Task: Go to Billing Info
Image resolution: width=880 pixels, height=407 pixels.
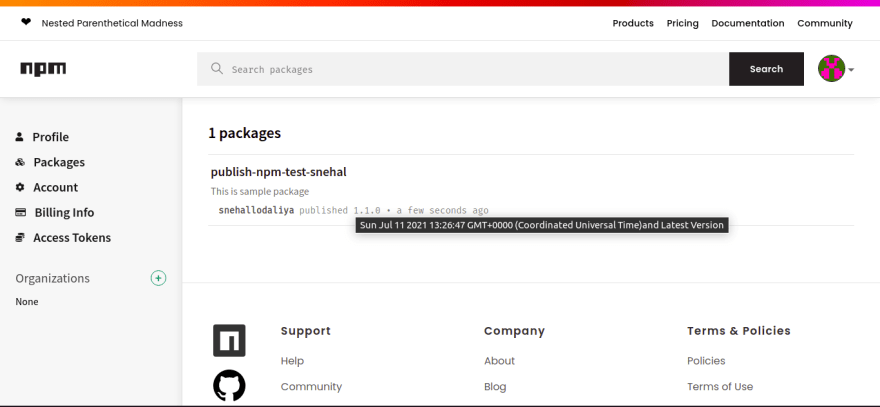Action: pos(65,212)
